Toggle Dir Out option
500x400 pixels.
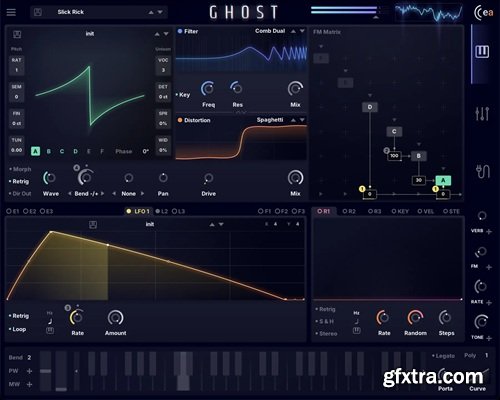pyautogui.click(x=20, y=194)
